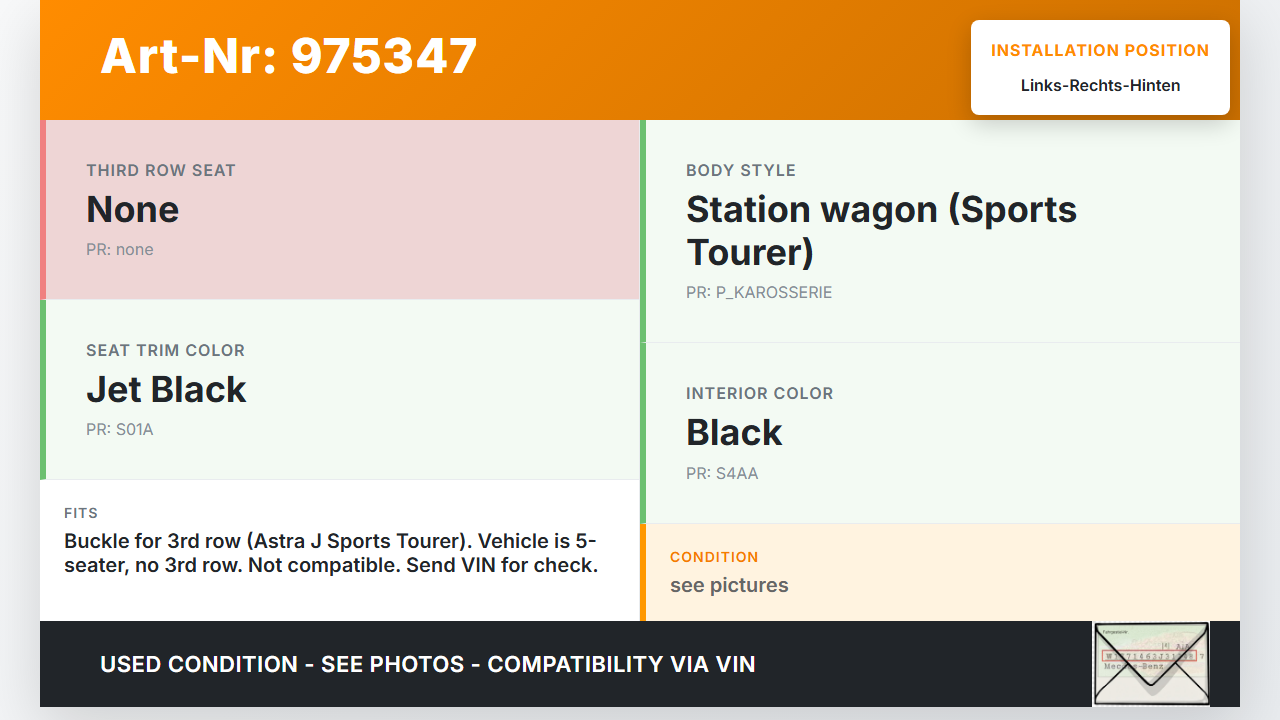Click the PR: S4AA code

(x=722, y=473)
